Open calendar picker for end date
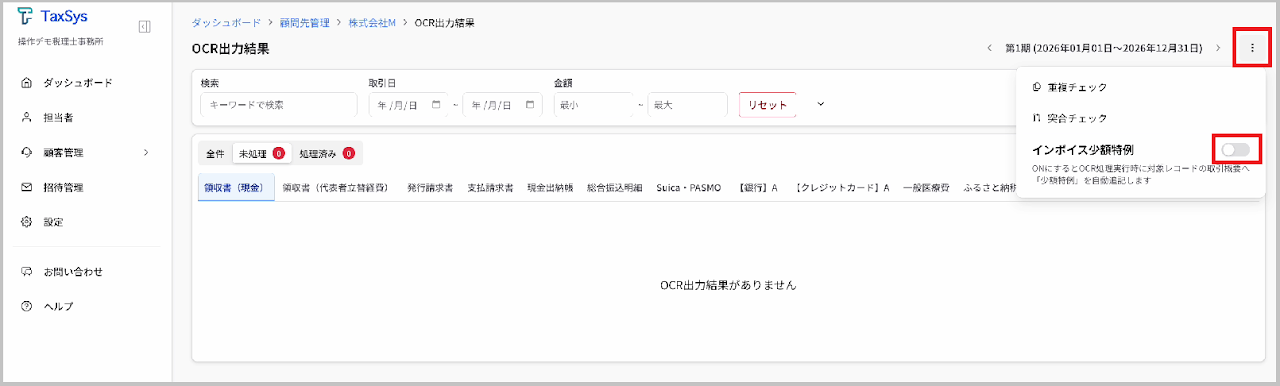 [x=530, y=104]
